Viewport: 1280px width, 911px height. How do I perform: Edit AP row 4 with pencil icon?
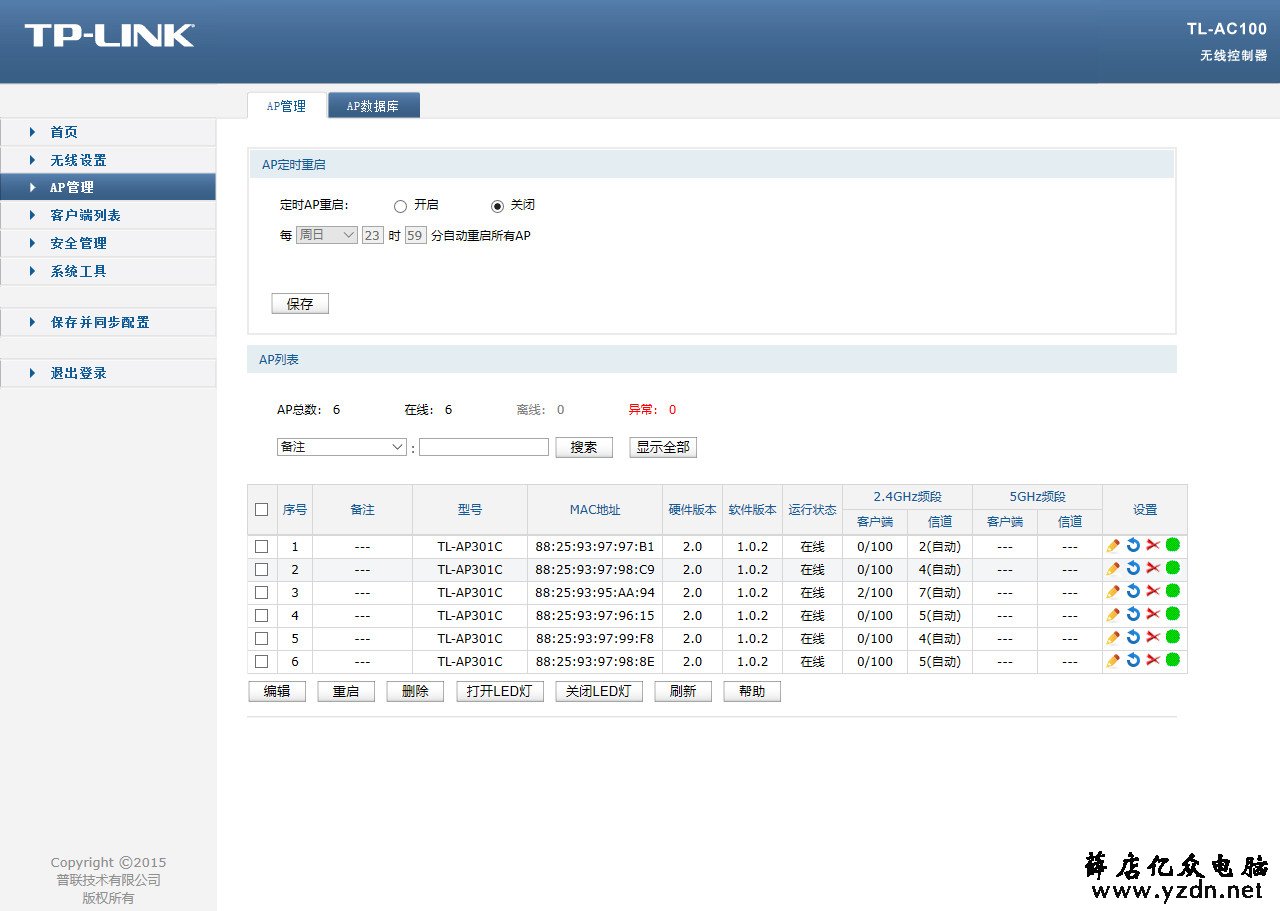pyautogui.click(x=1113, y=615)
